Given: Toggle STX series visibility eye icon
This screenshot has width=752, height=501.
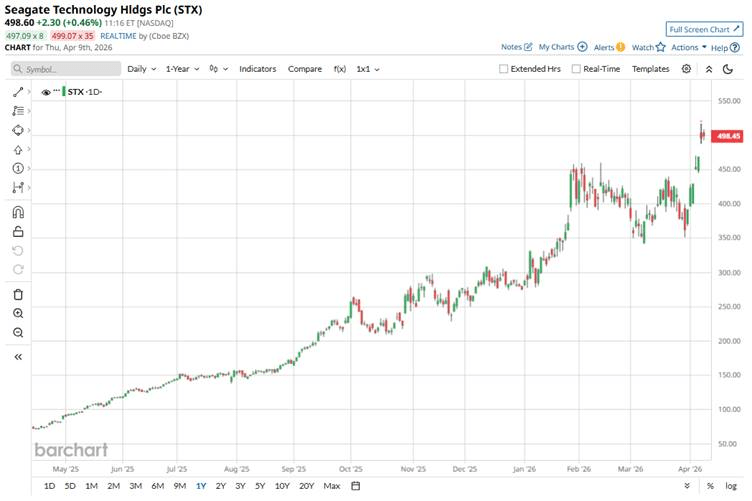Looking at the screenshot, I should point(46,92).
